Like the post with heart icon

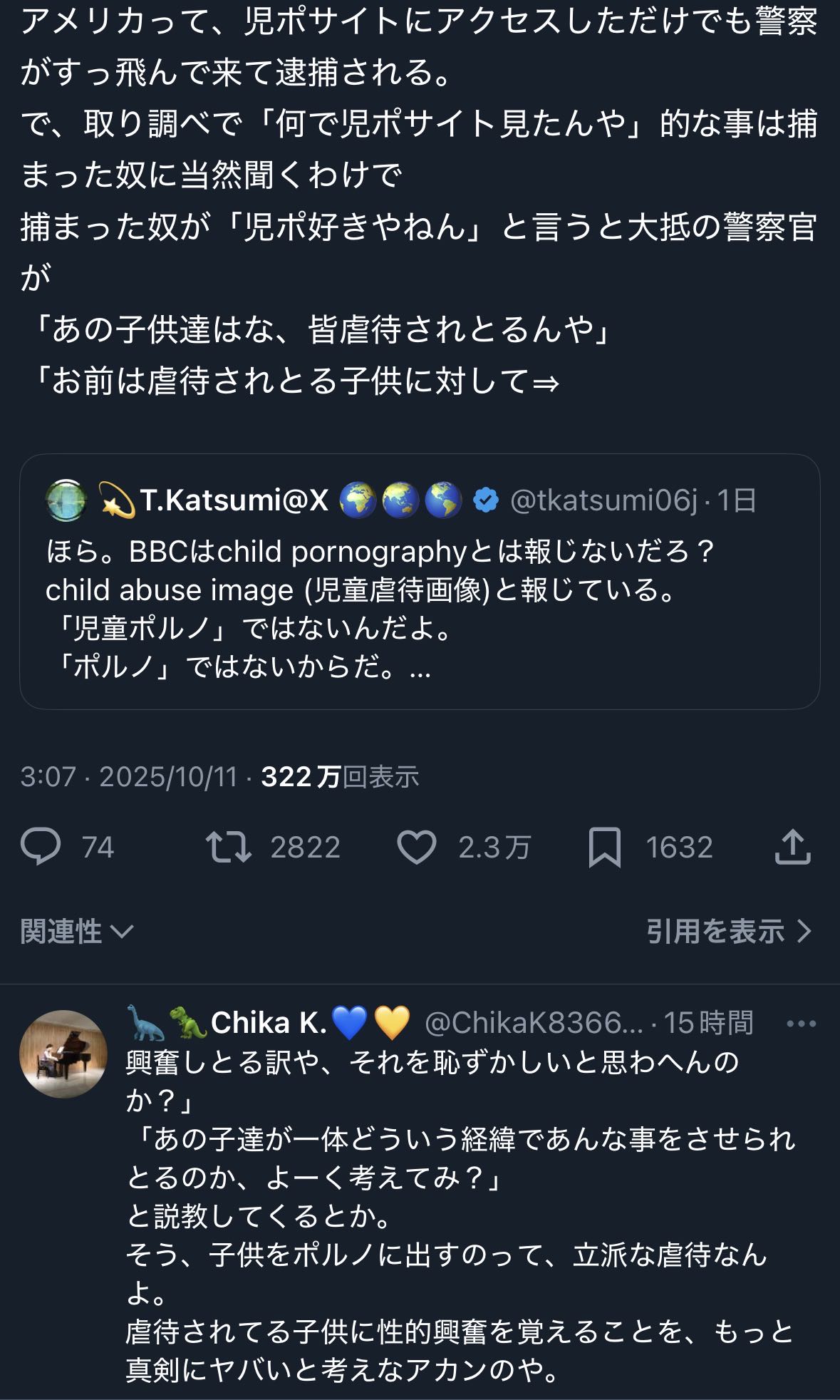coord(417,847)
